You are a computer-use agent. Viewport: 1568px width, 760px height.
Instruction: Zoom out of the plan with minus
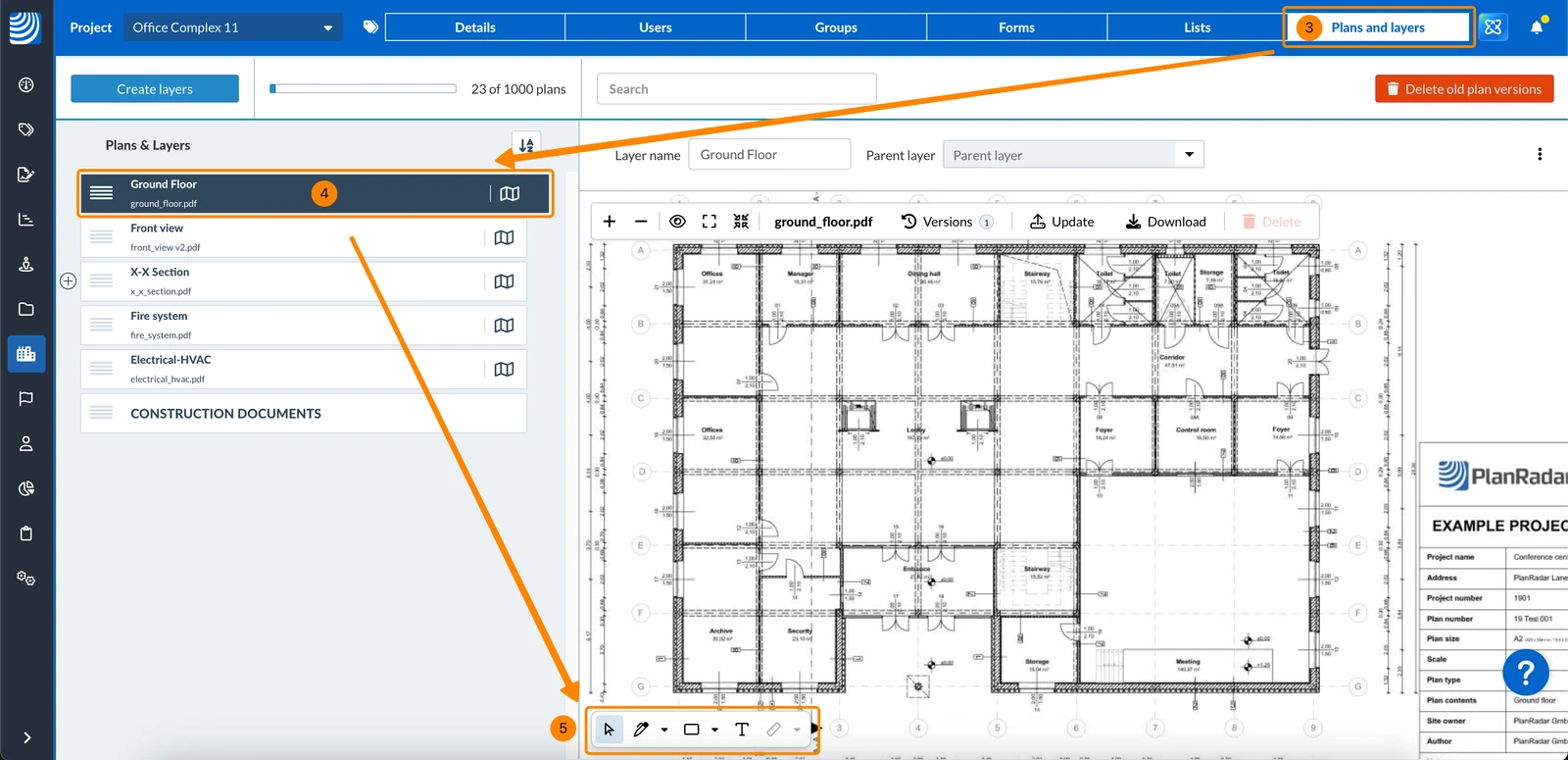[641, 222]
